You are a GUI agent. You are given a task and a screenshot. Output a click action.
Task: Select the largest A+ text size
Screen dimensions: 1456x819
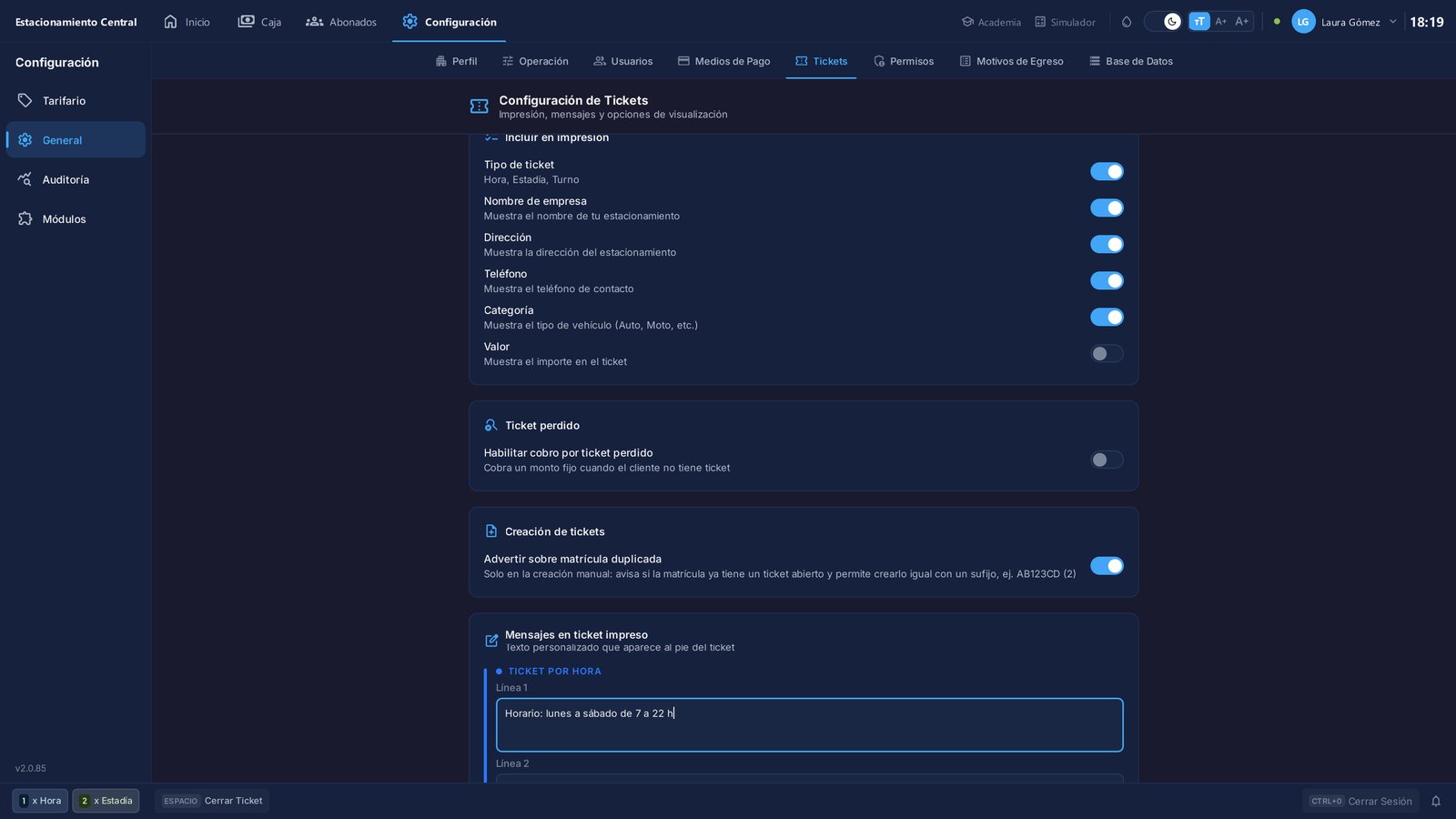coord(1242,22)
